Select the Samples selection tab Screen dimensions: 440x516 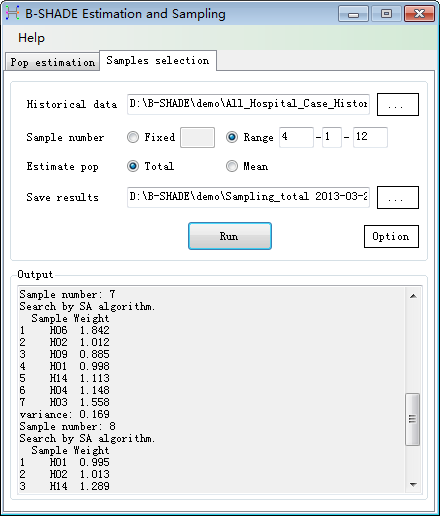point(158,61)
